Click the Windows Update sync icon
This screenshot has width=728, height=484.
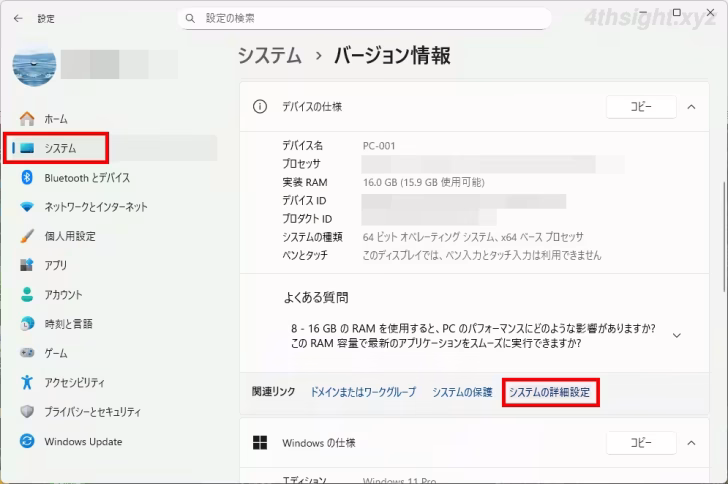[27, 441]
